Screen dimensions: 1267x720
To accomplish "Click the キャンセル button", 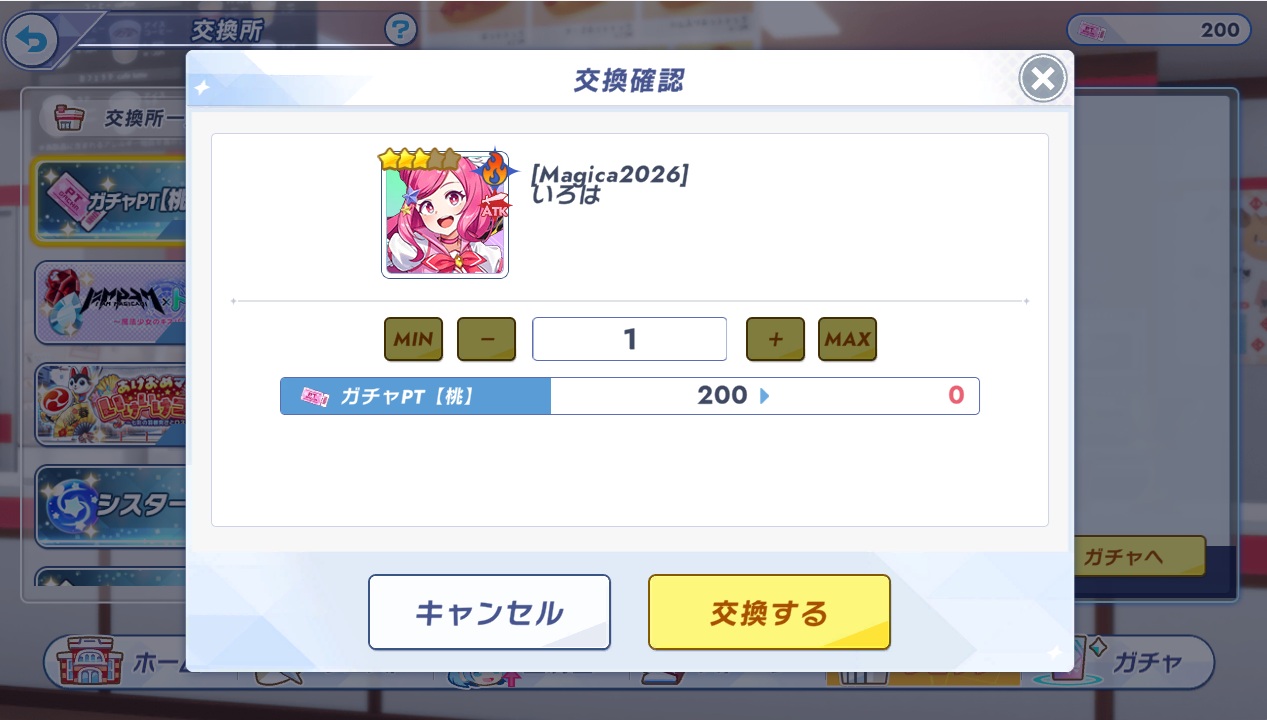I will tap(489, 612).
